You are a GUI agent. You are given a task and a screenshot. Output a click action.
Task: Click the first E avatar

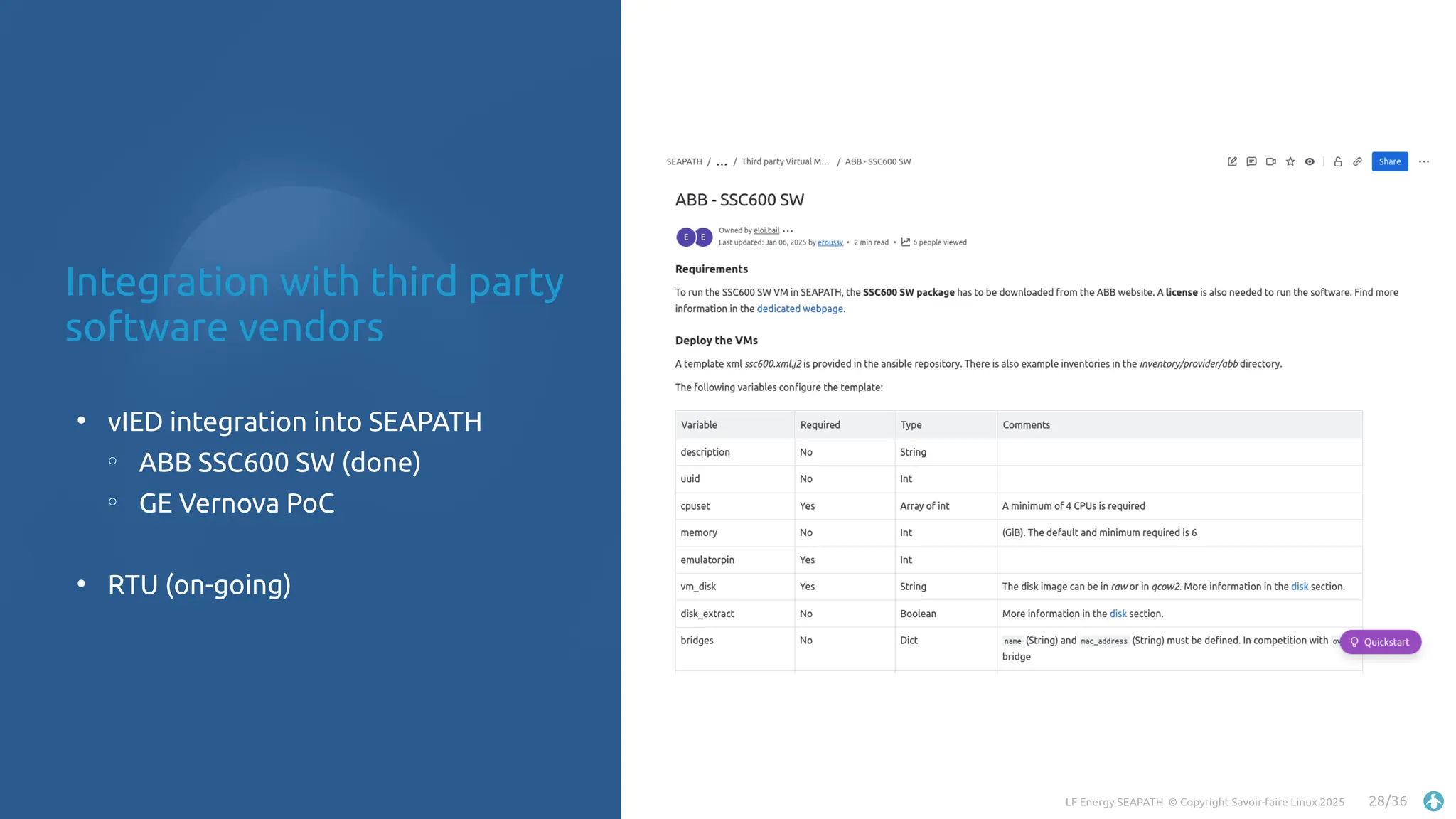[685, 237]
